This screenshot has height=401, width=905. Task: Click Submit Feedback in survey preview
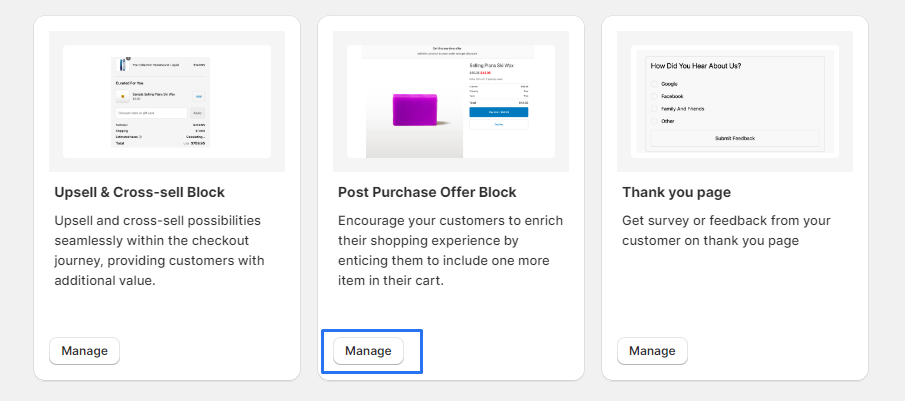click(x=735, y=138)
